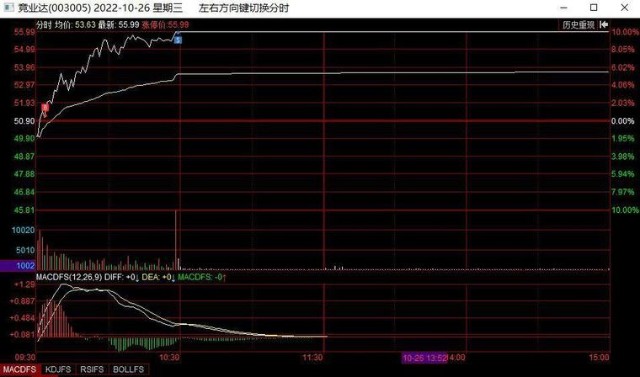Viewport: 640px width, 377px height.
Task: Click the blue S sell marker
Action: (178, 40)
